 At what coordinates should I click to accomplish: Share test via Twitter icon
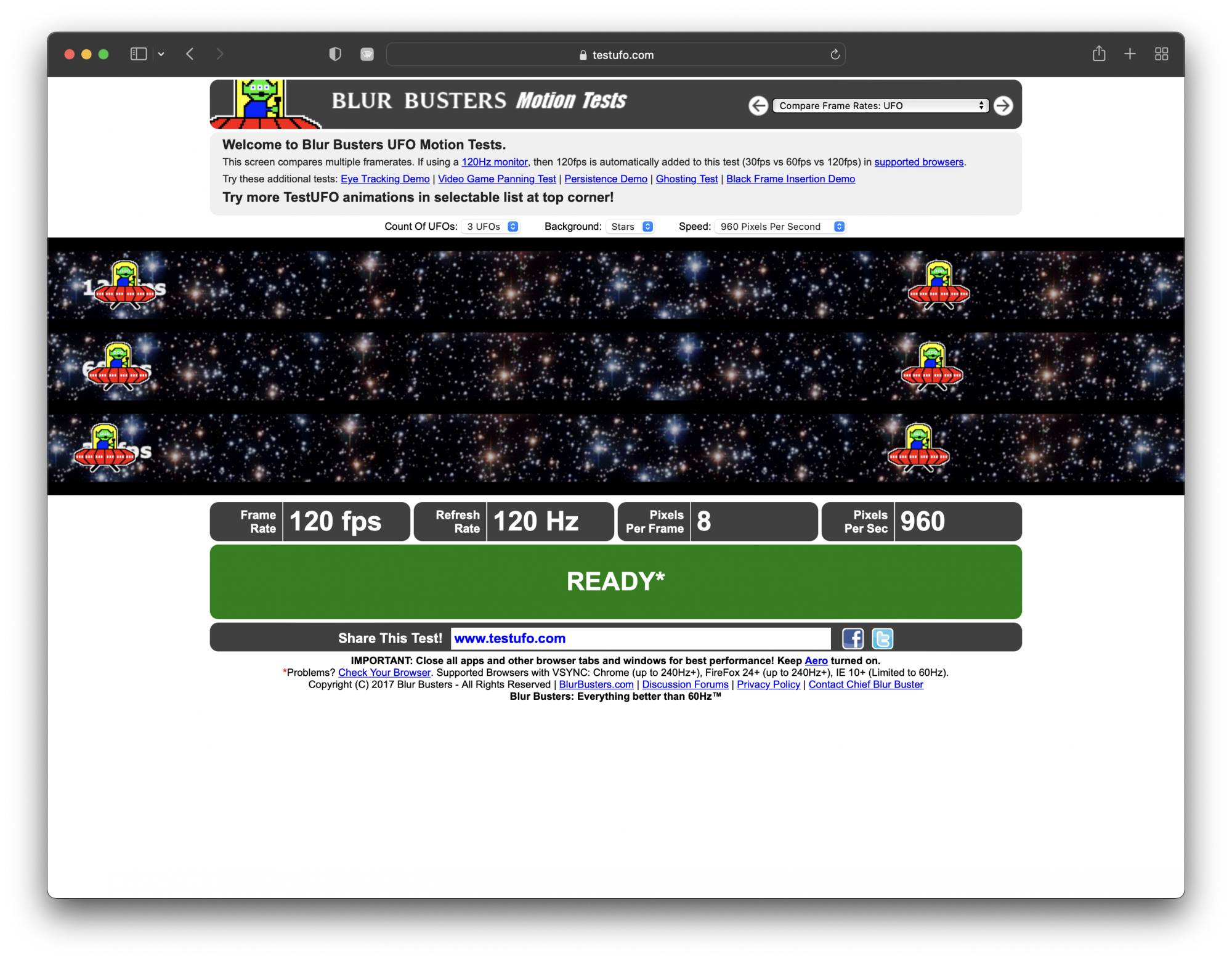[x=882, y=638]
